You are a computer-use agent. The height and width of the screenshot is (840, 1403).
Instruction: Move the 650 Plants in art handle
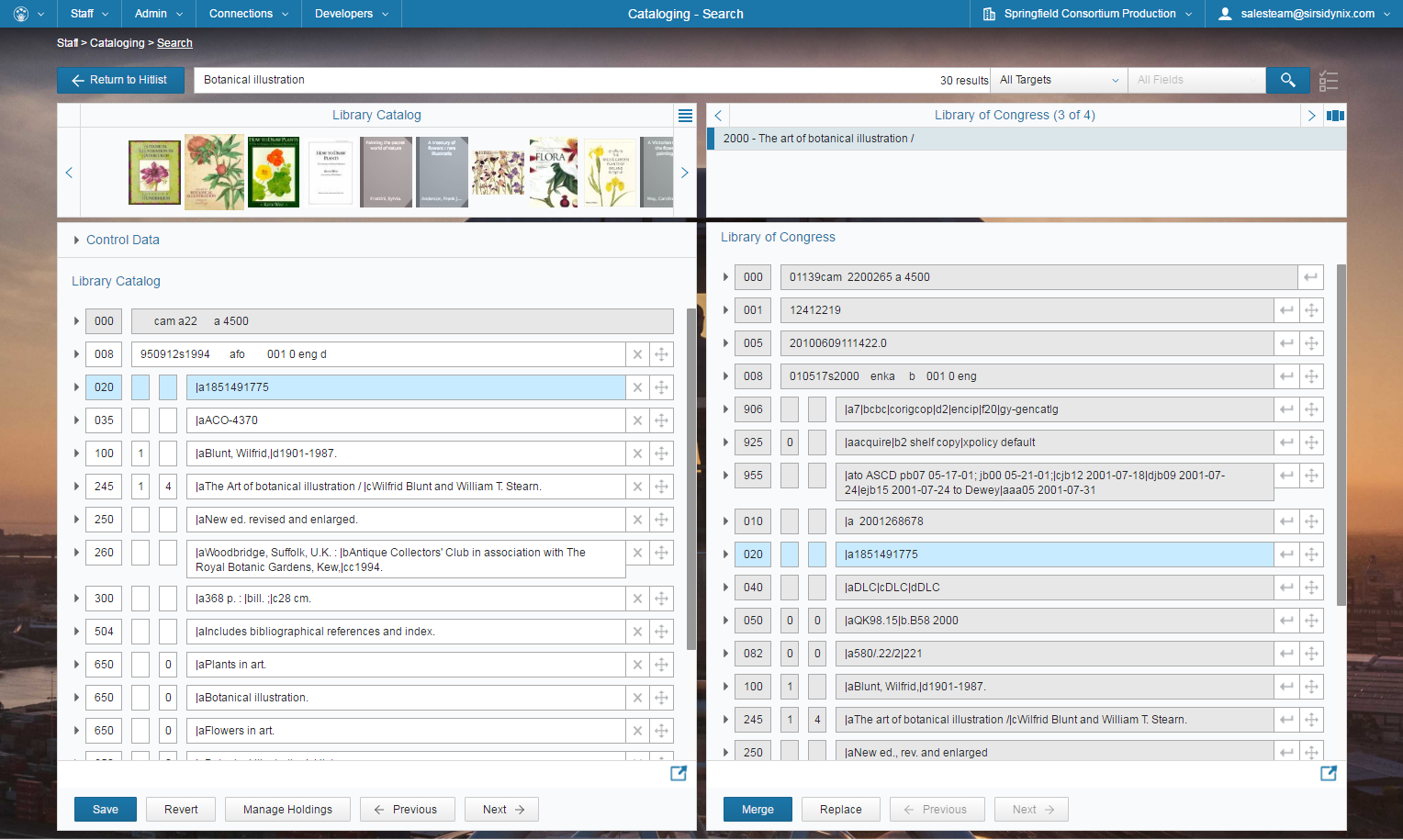[661, 665]
